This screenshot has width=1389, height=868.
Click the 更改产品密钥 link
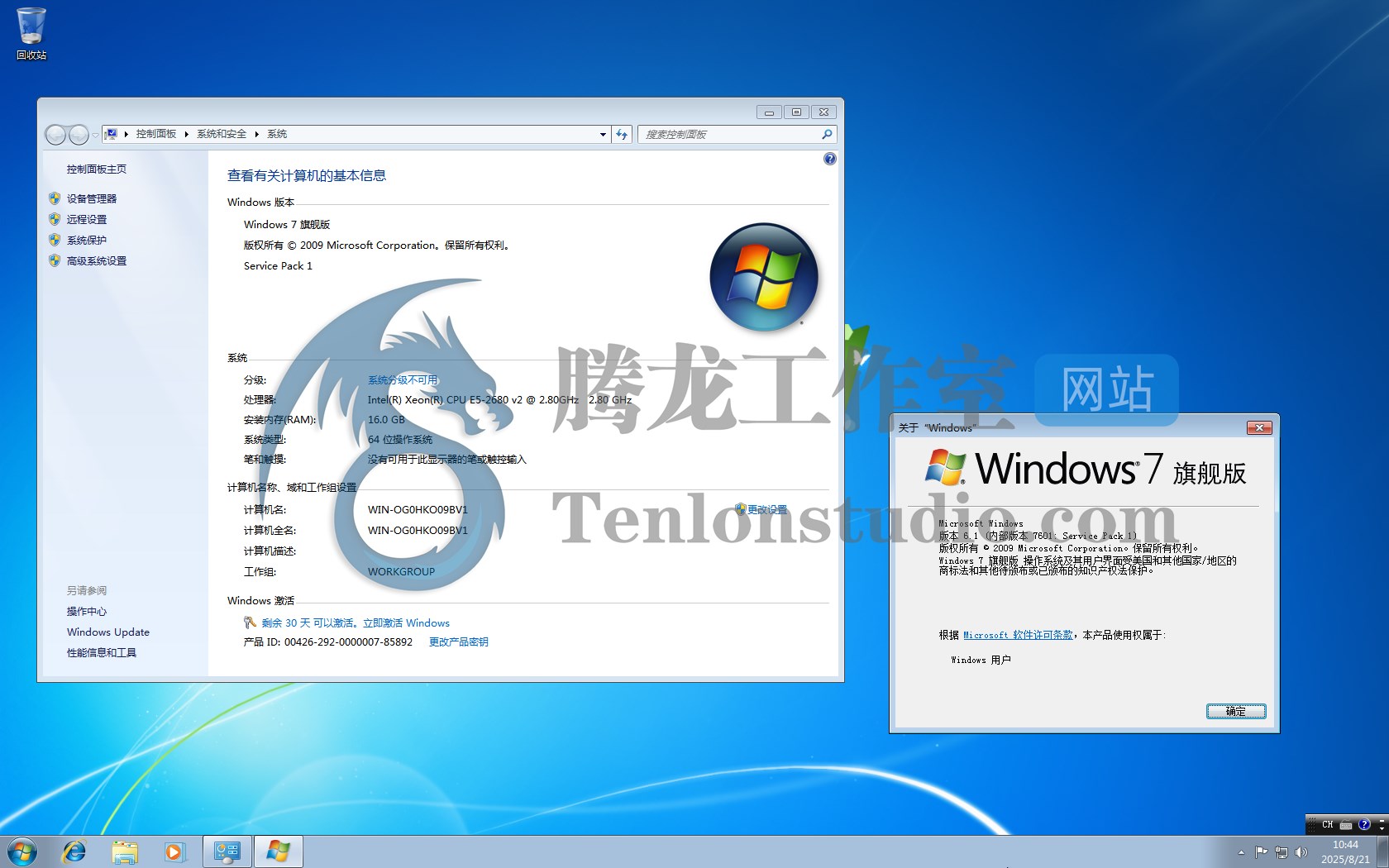[458, 641]
